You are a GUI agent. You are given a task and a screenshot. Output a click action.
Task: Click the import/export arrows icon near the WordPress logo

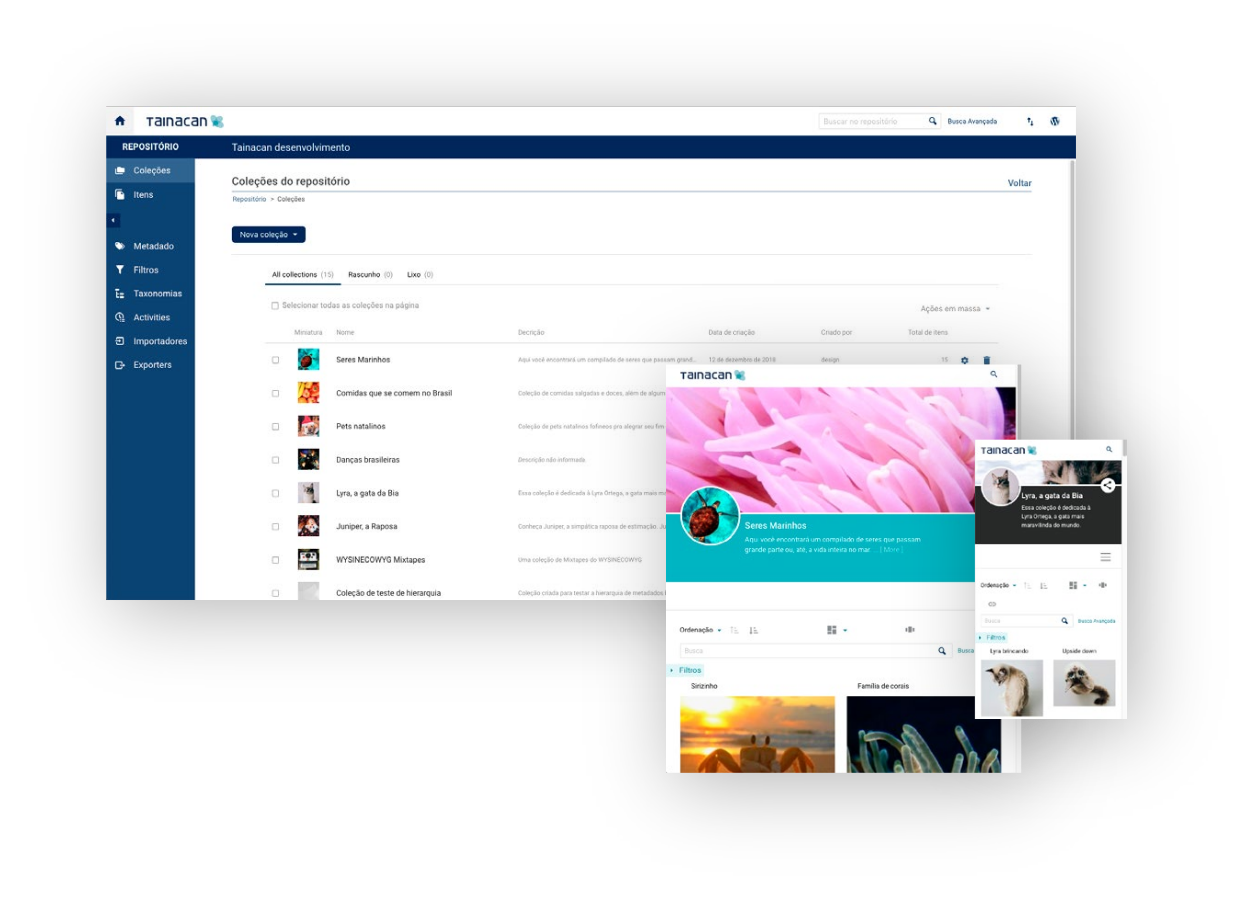click(1029, 120)
